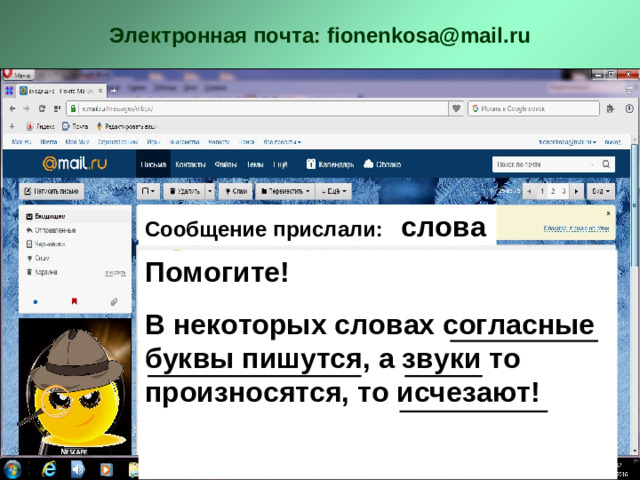Screen dimensions: 640x480
Task: Click the Delete button in mail toolbar
Action: pos(184,191)
